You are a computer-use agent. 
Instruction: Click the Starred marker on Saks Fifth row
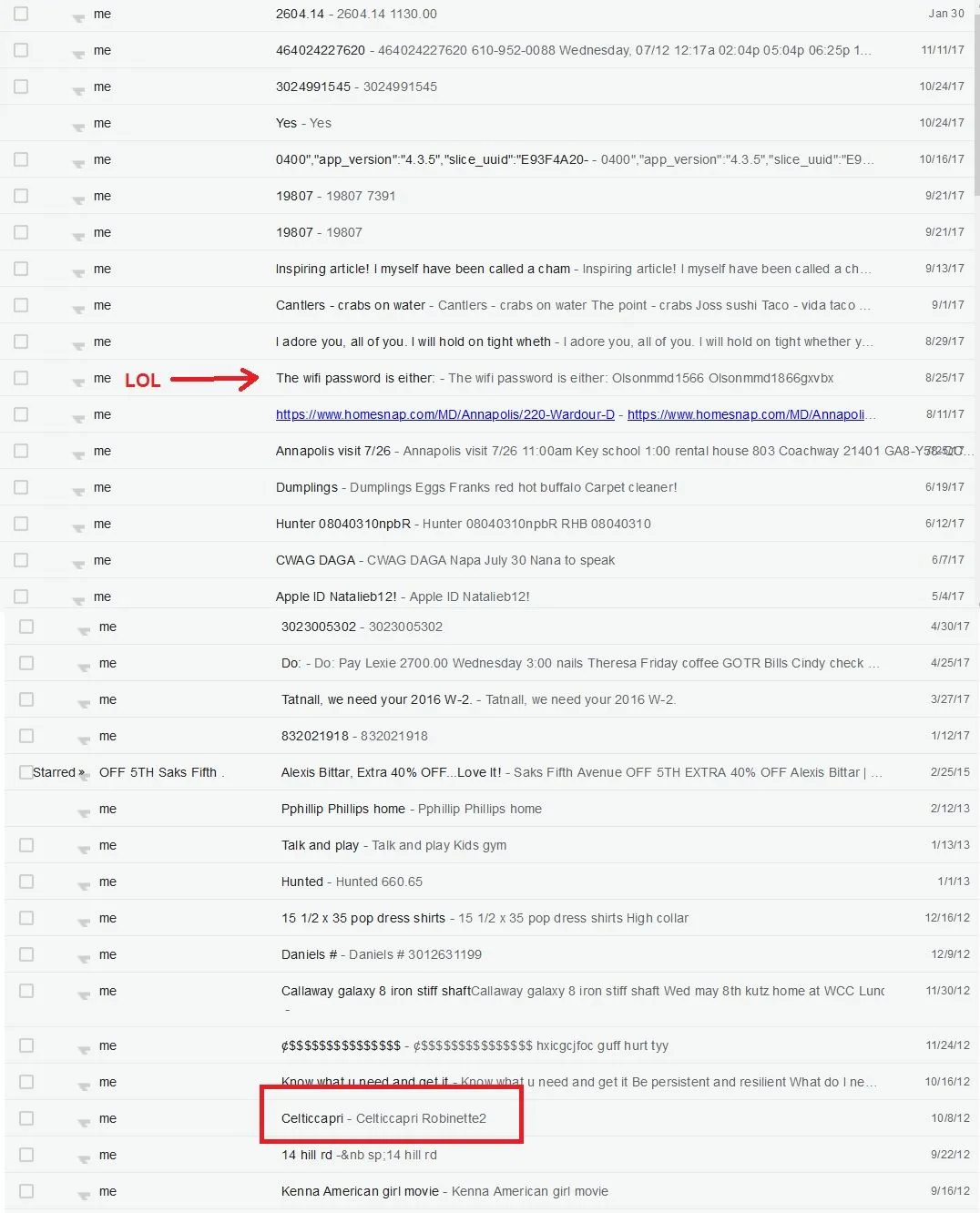58,772
